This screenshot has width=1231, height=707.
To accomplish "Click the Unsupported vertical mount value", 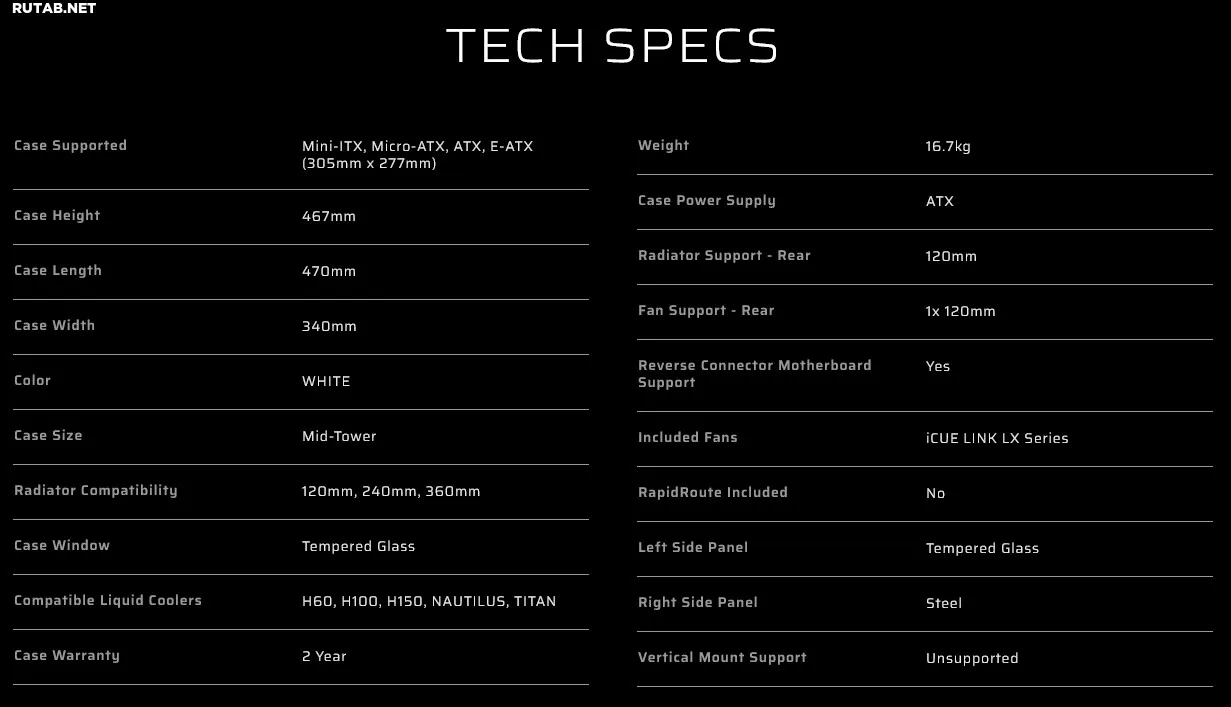I will pos(972,658).
